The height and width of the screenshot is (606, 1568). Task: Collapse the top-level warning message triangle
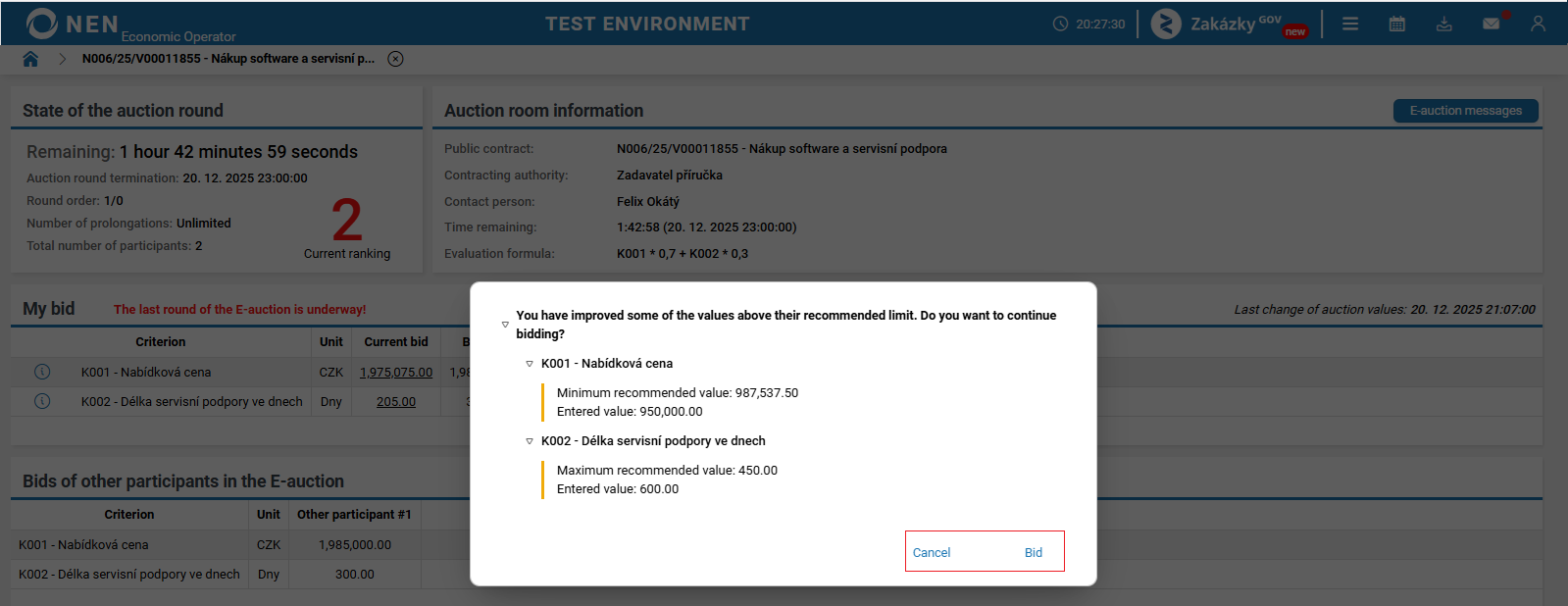[x=505, y=325]
